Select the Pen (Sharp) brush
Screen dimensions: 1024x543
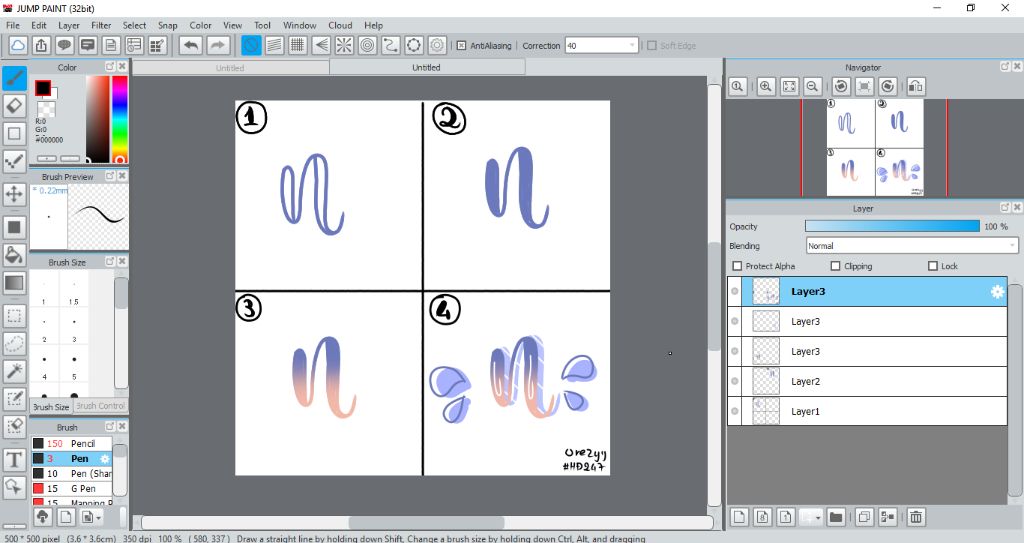[72, 473]
